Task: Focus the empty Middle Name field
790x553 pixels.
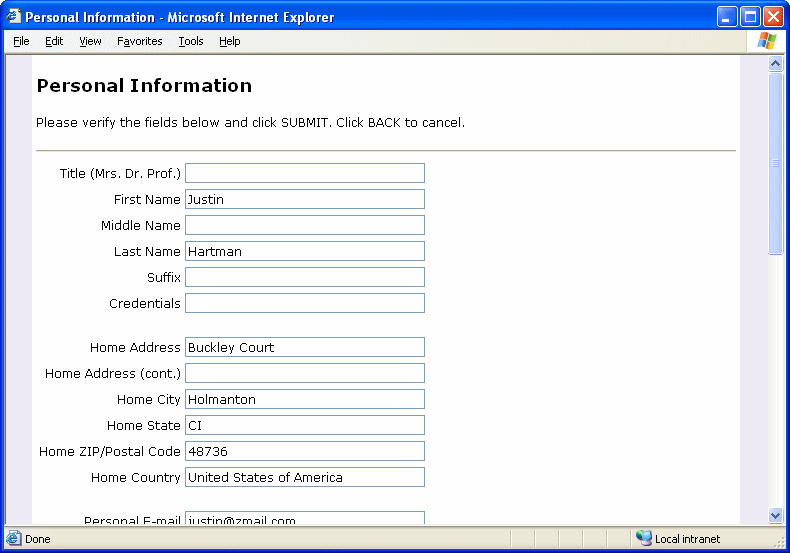Action: pos(304,225)
